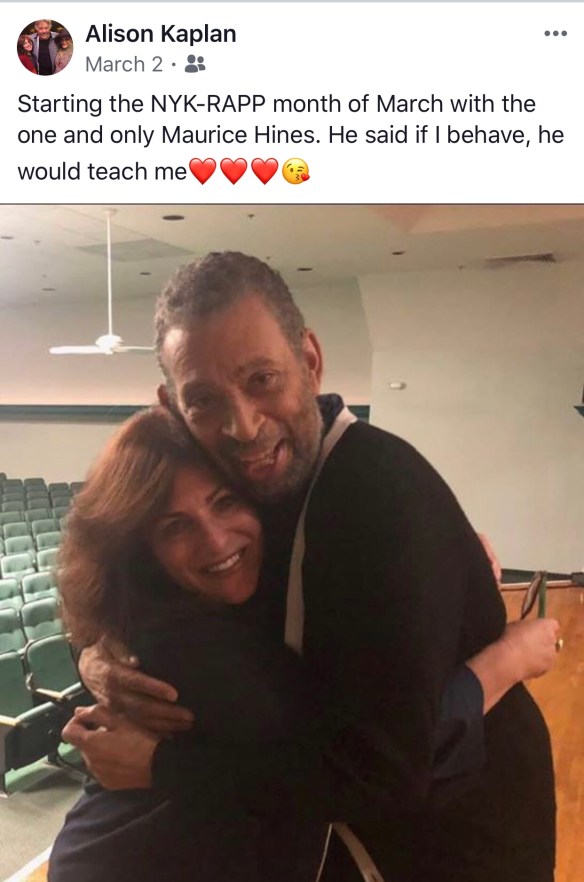
Task: Tap the third red heart emoji
Action: [265, 171]
